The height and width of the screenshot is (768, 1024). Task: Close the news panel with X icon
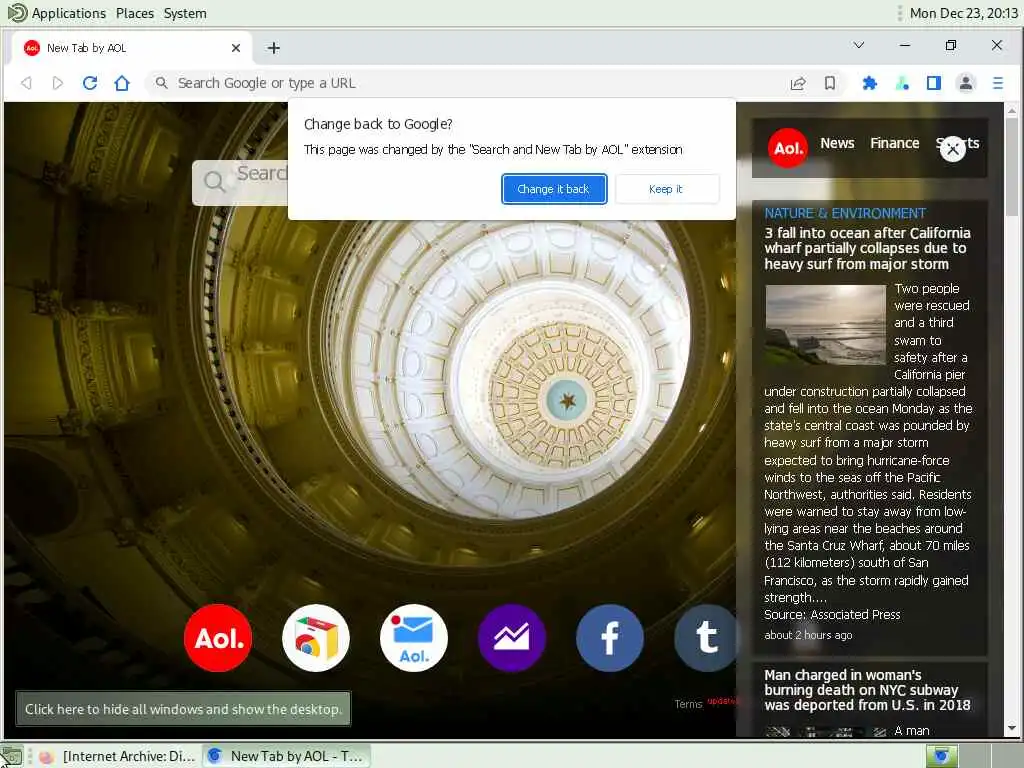(x=953, y=150)
